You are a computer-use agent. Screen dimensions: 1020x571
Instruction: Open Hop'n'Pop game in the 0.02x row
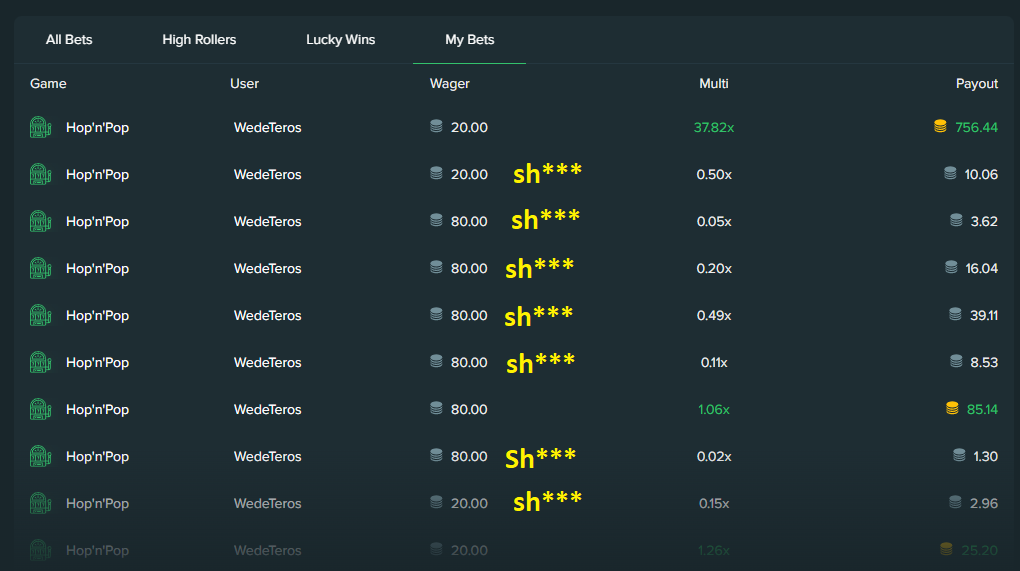[98, 457]
